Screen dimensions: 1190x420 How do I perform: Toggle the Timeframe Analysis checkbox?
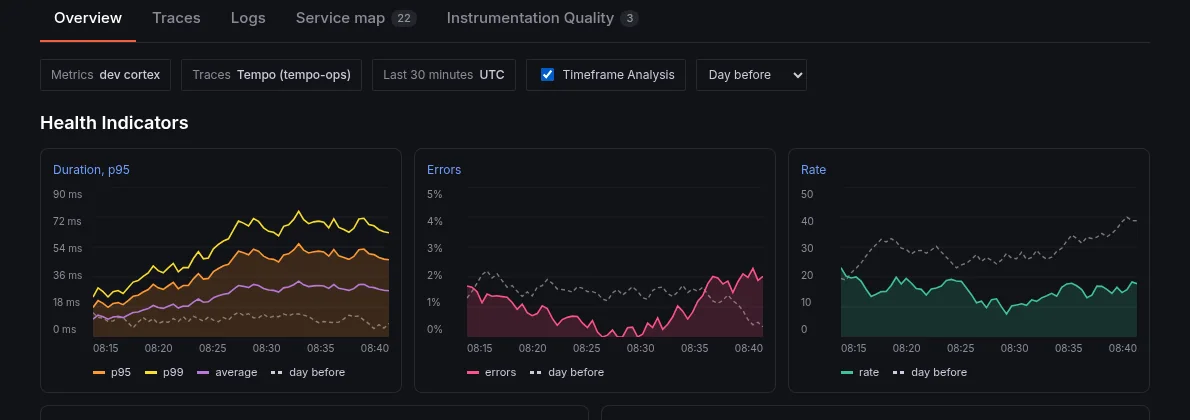coord(547,74)
